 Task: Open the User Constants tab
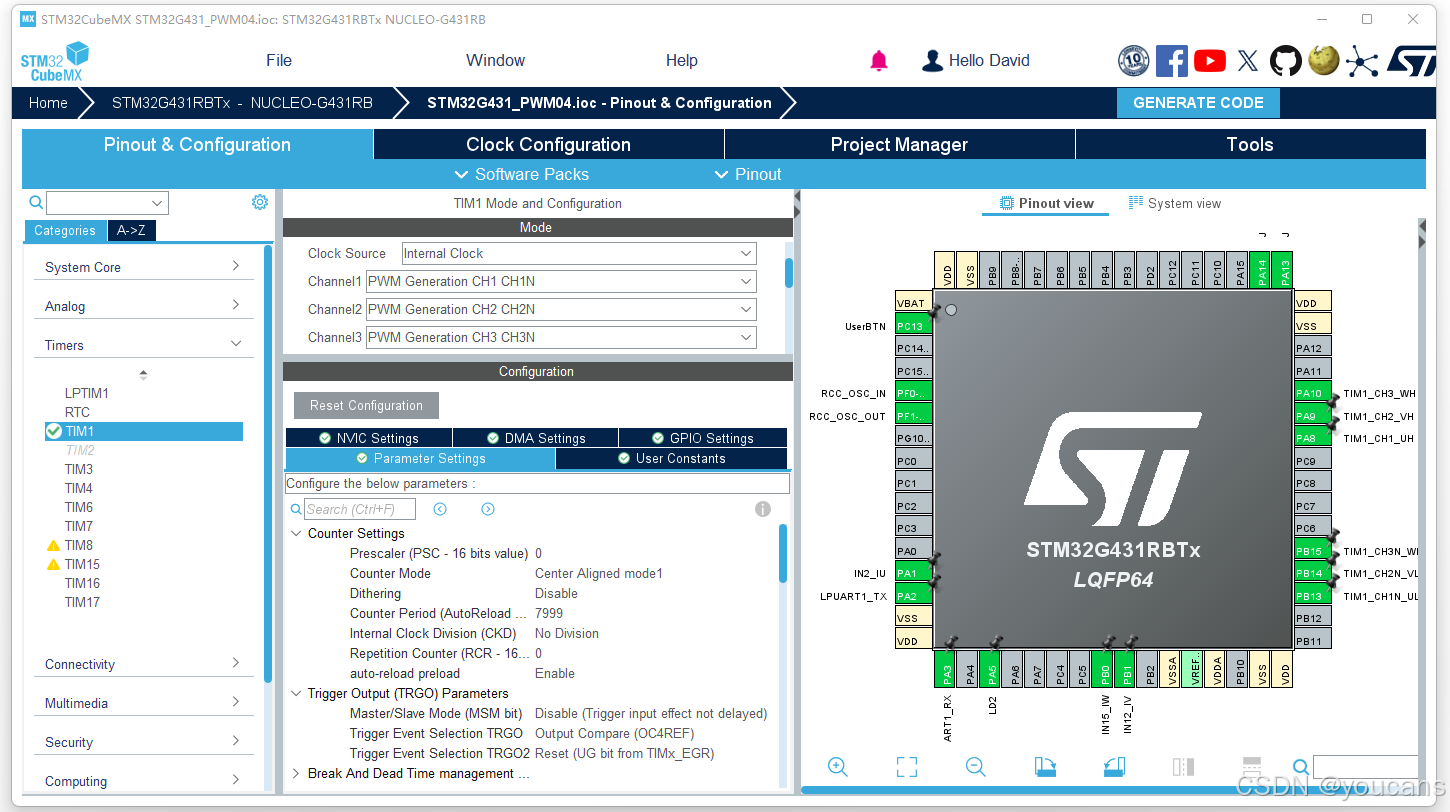click(x=671, y=459)
